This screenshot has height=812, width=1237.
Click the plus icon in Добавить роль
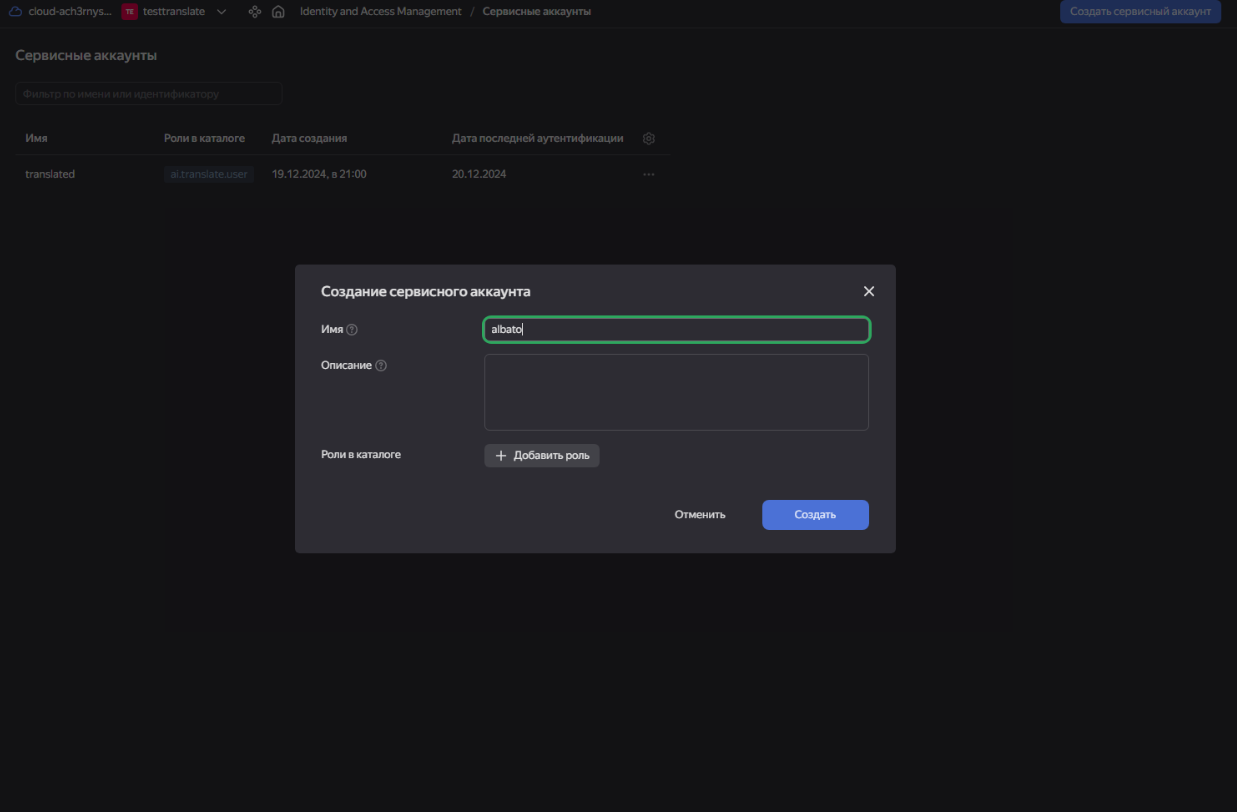501,456
